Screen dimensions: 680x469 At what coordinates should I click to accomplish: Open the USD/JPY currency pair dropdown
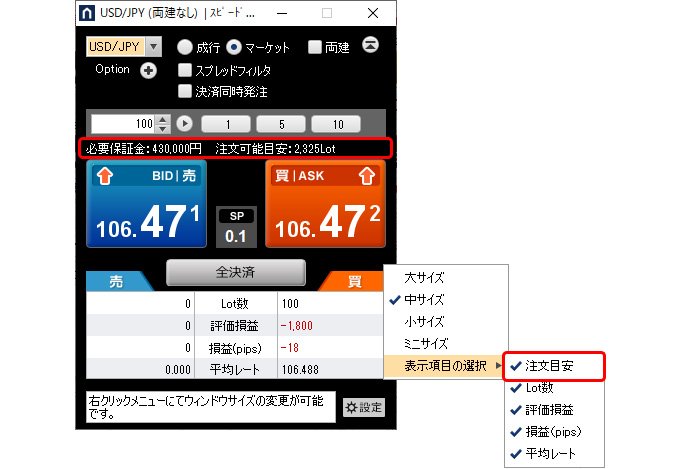(x=153, y=46)
